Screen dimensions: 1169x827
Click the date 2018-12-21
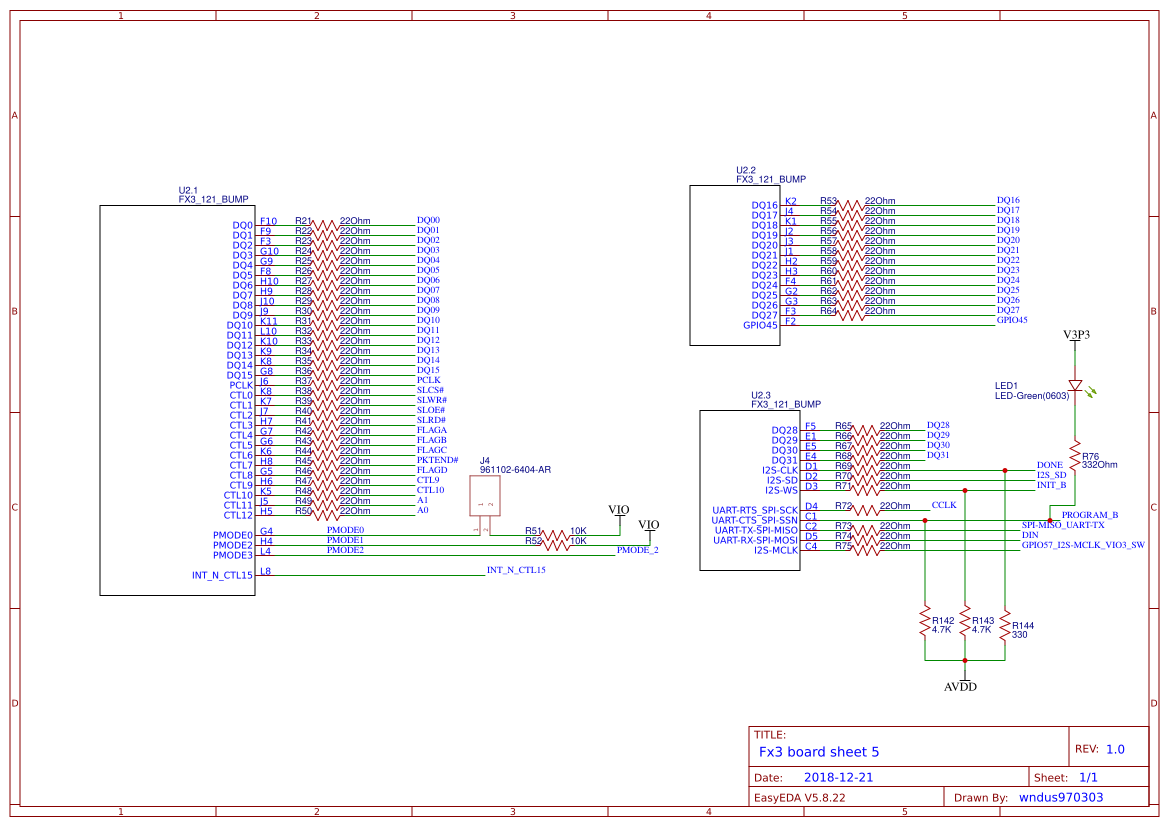(838, 777)
